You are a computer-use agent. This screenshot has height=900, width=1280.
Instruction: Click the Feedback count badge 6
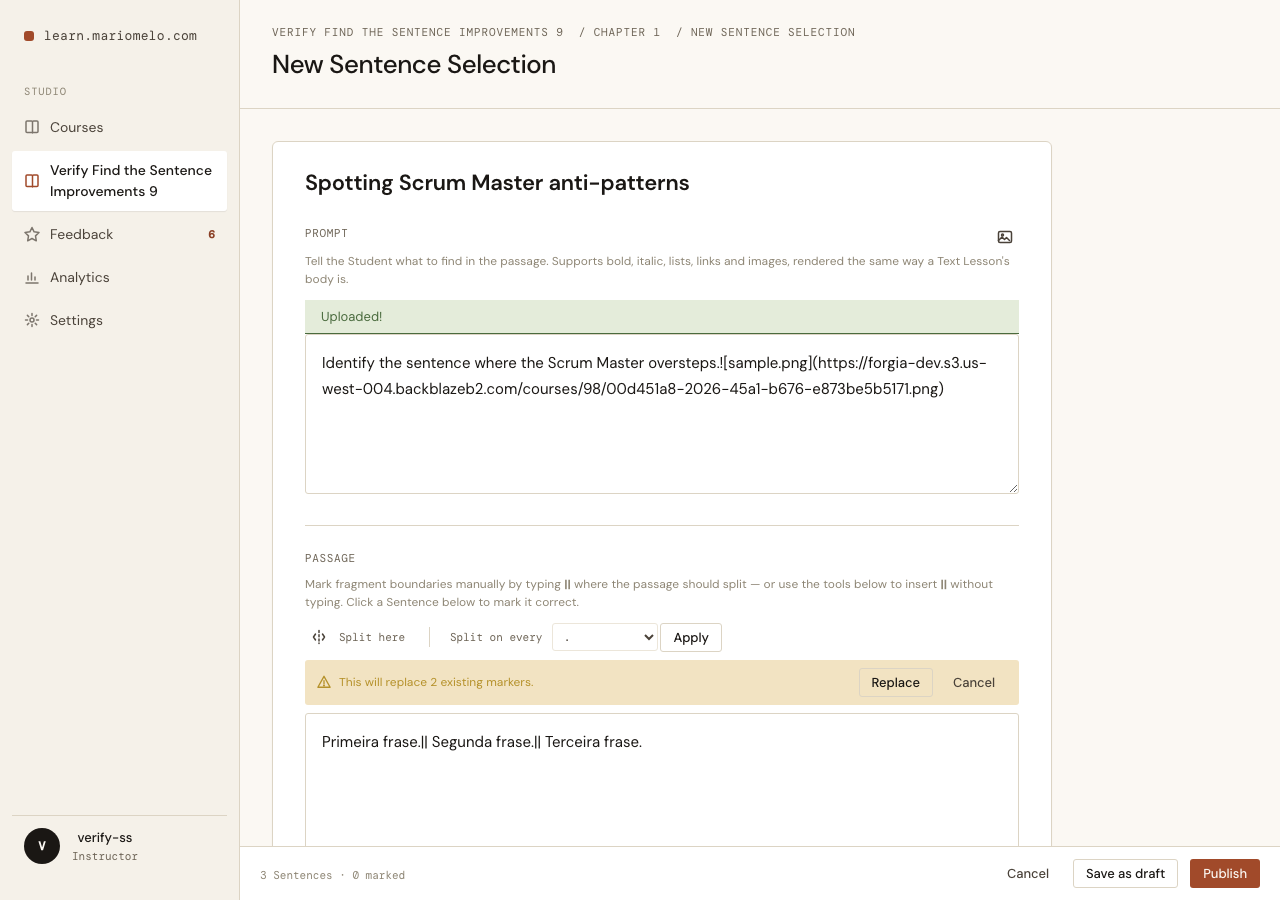(x=211, y=234)
